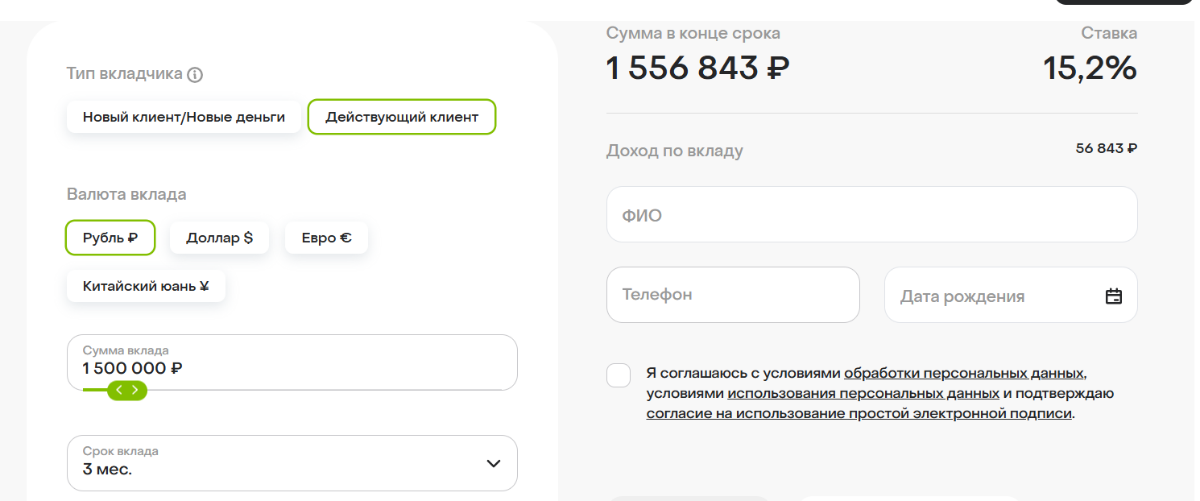Click the 15,2% rate value
This screenshot has height=501, width=1200.
tap(1089, 68)
